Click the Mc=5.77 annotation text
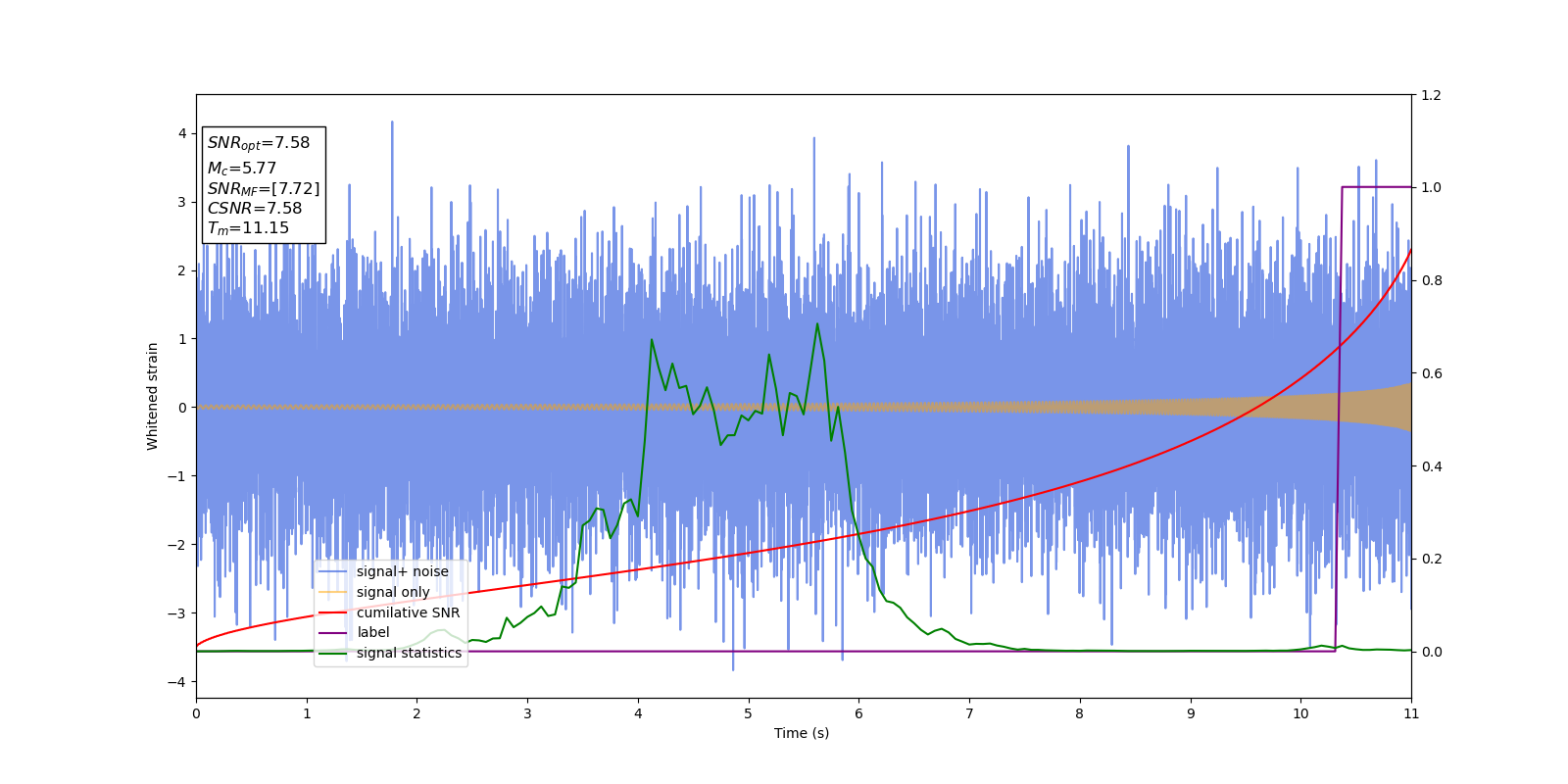The width and height of the screenshot is (1568, 784). coord(242,169)
